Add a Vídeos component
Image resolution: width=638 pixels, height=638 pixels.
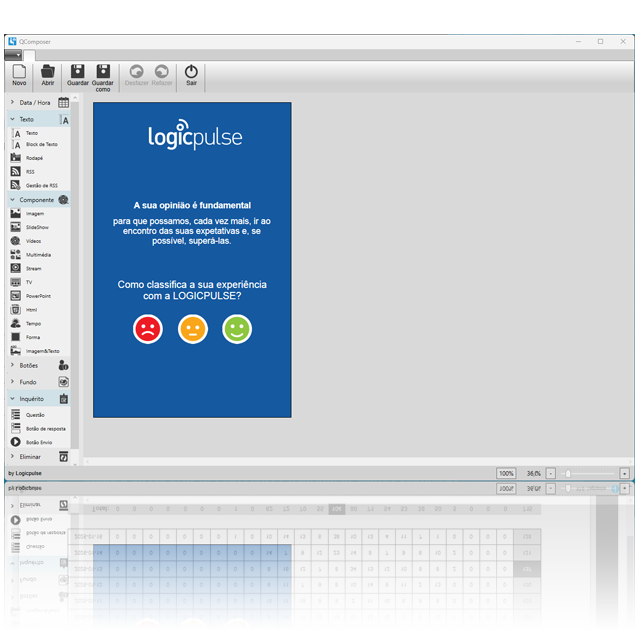pos(33,241)
